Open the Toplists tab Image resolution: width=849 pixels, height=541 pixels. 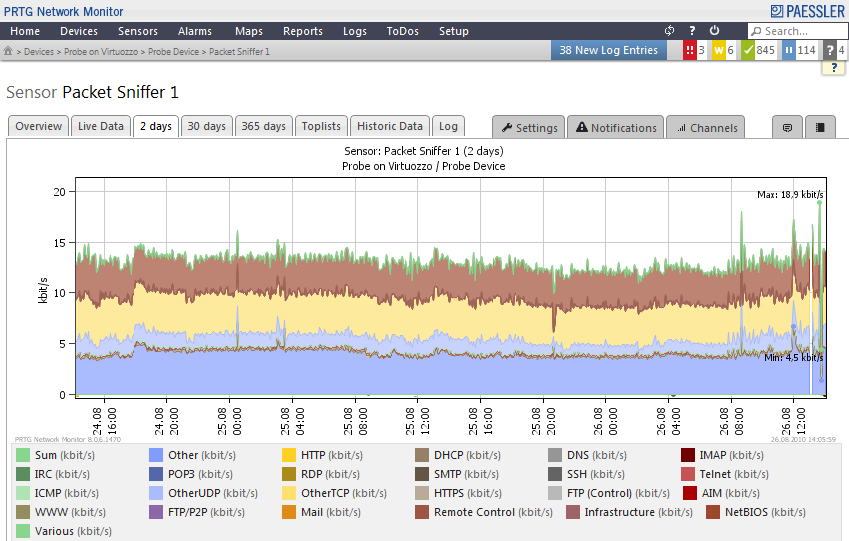coord(321,126)
